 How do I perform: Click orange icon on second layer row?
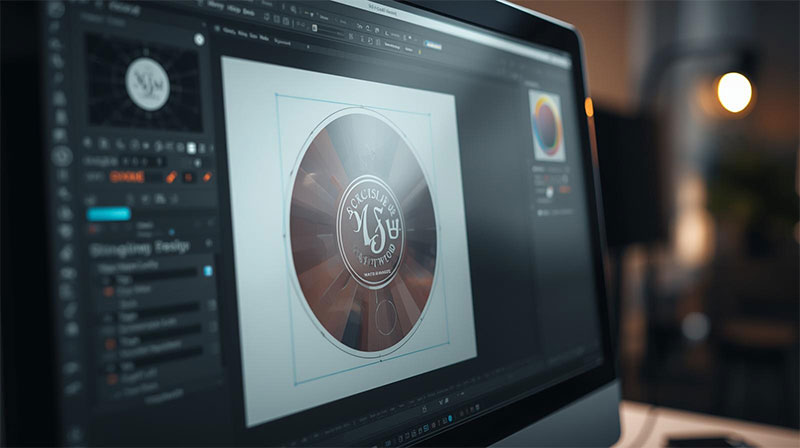coord(108,292)
